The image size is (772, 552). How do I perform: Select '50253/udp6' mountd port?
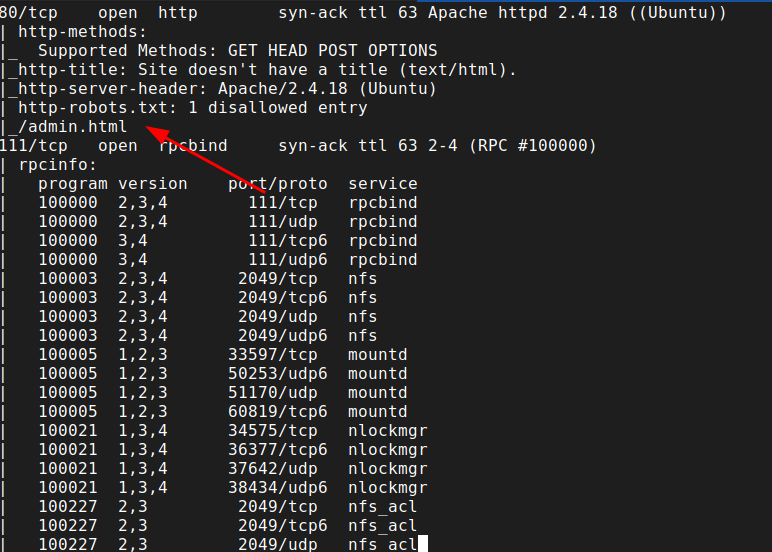tap(278, 374)
